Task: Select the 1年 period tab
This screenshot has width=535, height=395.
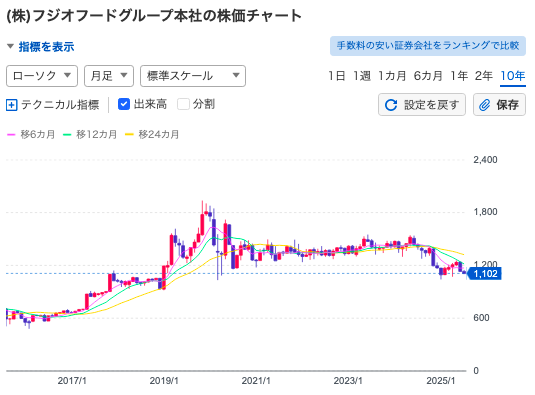Action: click(x=459, y=76)
